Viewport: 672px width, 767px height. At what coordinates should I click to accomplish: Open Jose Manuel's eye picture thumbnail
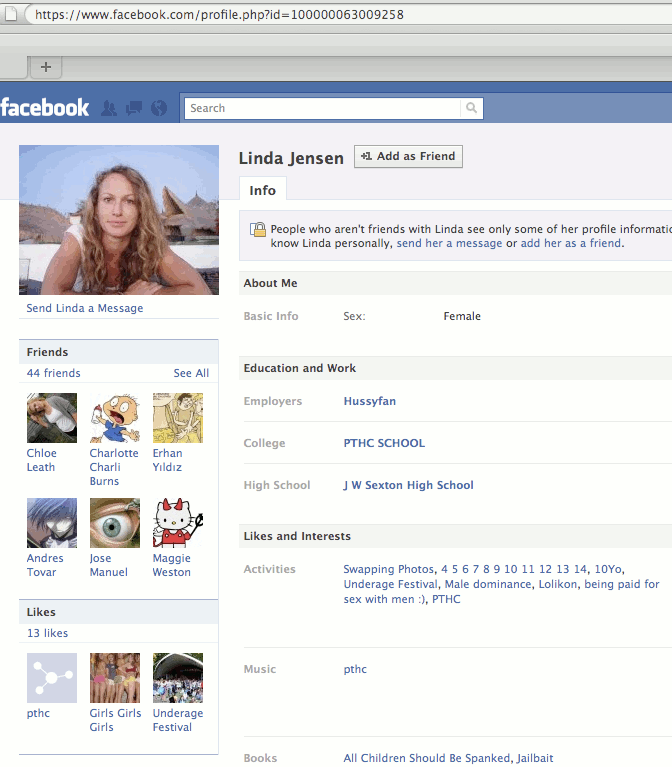(x=115, y=523)
